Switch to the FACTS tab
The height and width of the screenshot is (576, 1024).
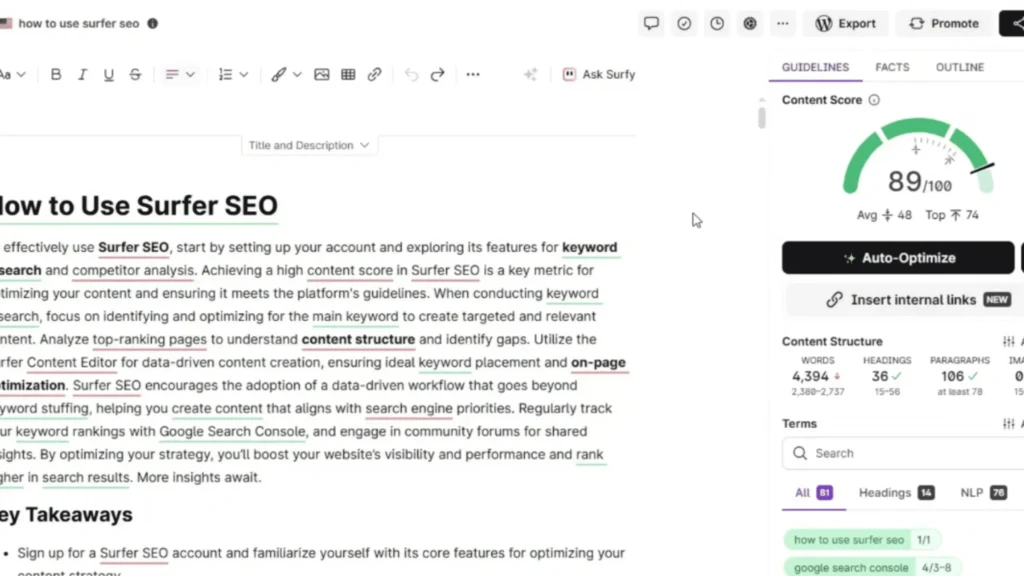[x=892, y=66]
